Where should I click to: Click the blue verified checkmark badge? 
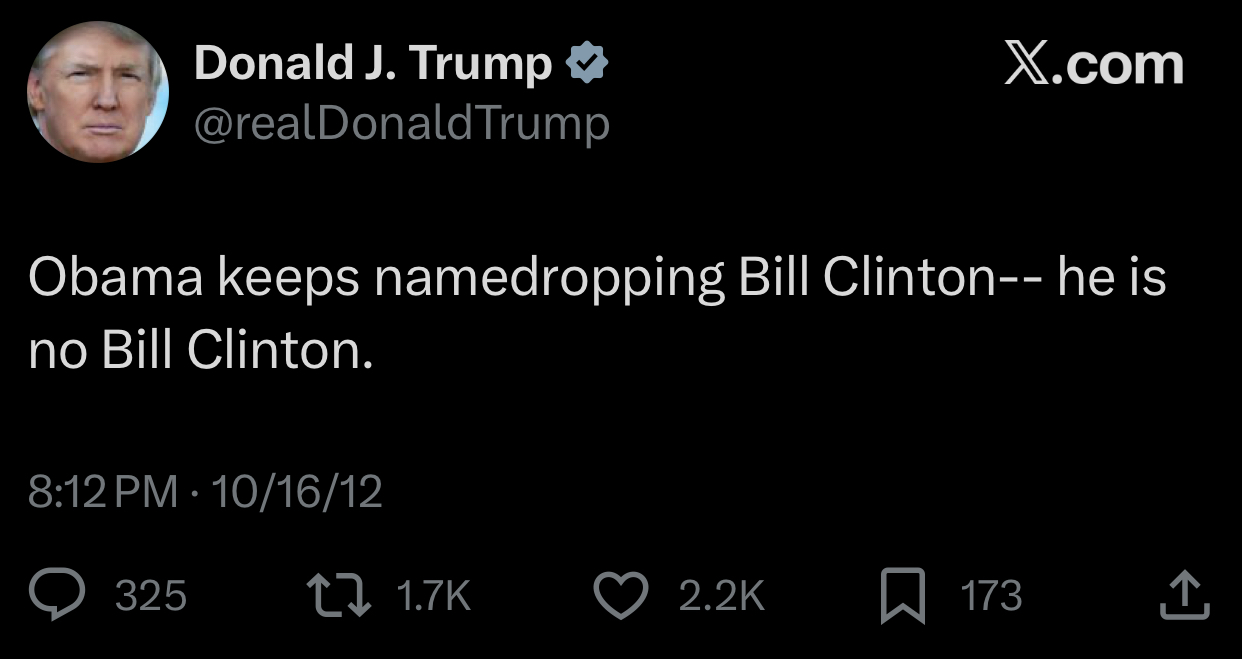tap(588, 65)
